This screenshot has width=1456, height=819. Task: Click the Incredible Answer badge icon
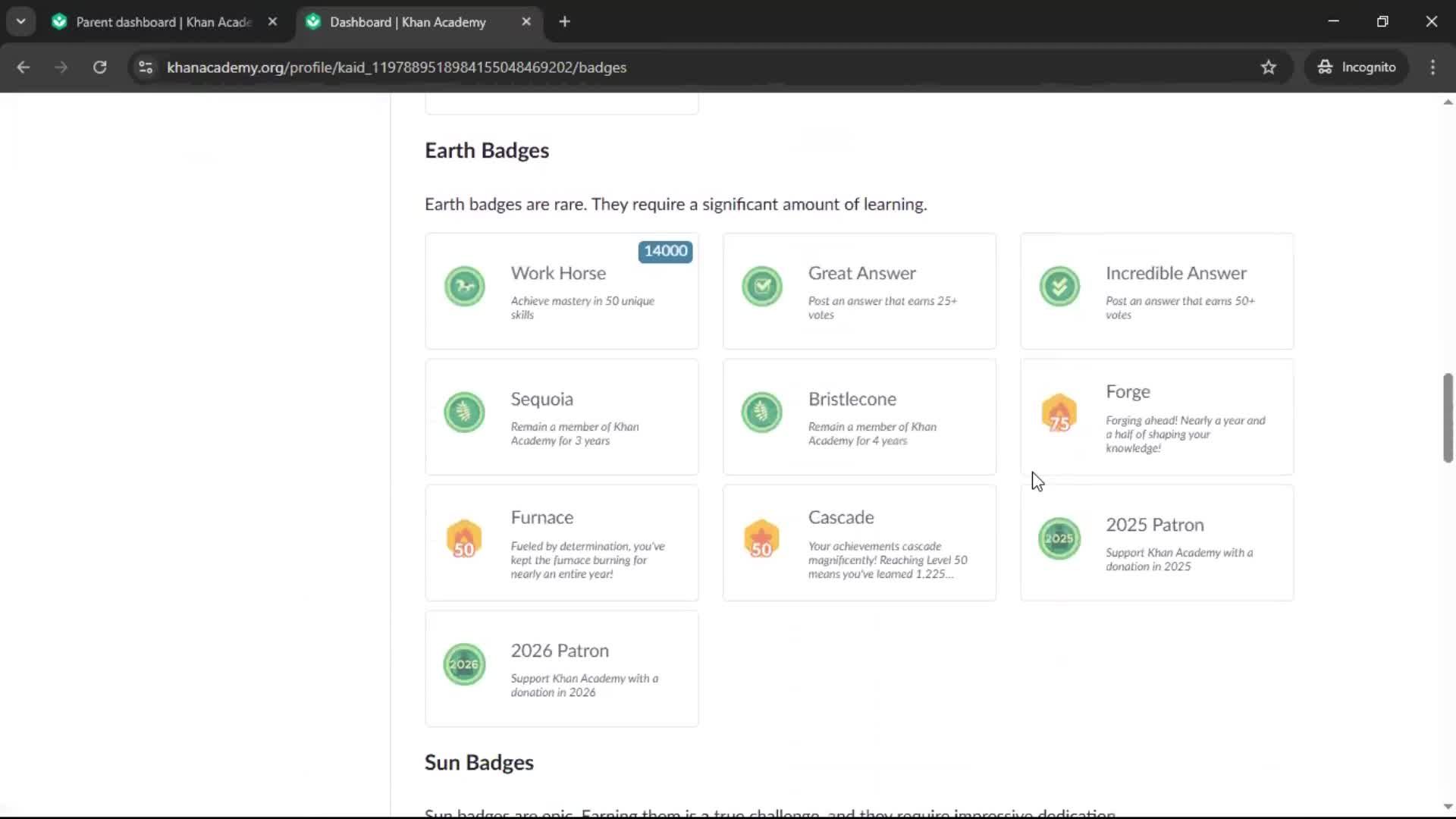click(x=1059, y=287)
